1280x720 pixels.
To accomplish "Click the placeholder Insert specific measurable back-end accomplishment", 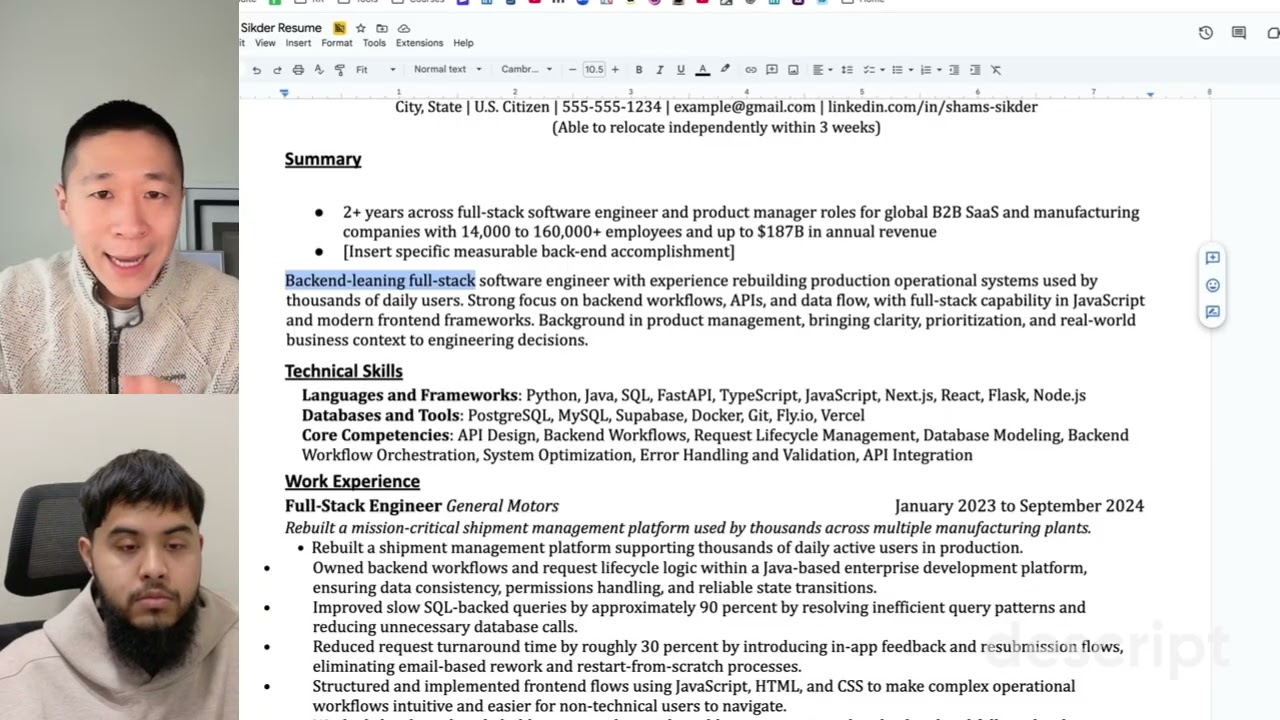I will tap(539, 252).
